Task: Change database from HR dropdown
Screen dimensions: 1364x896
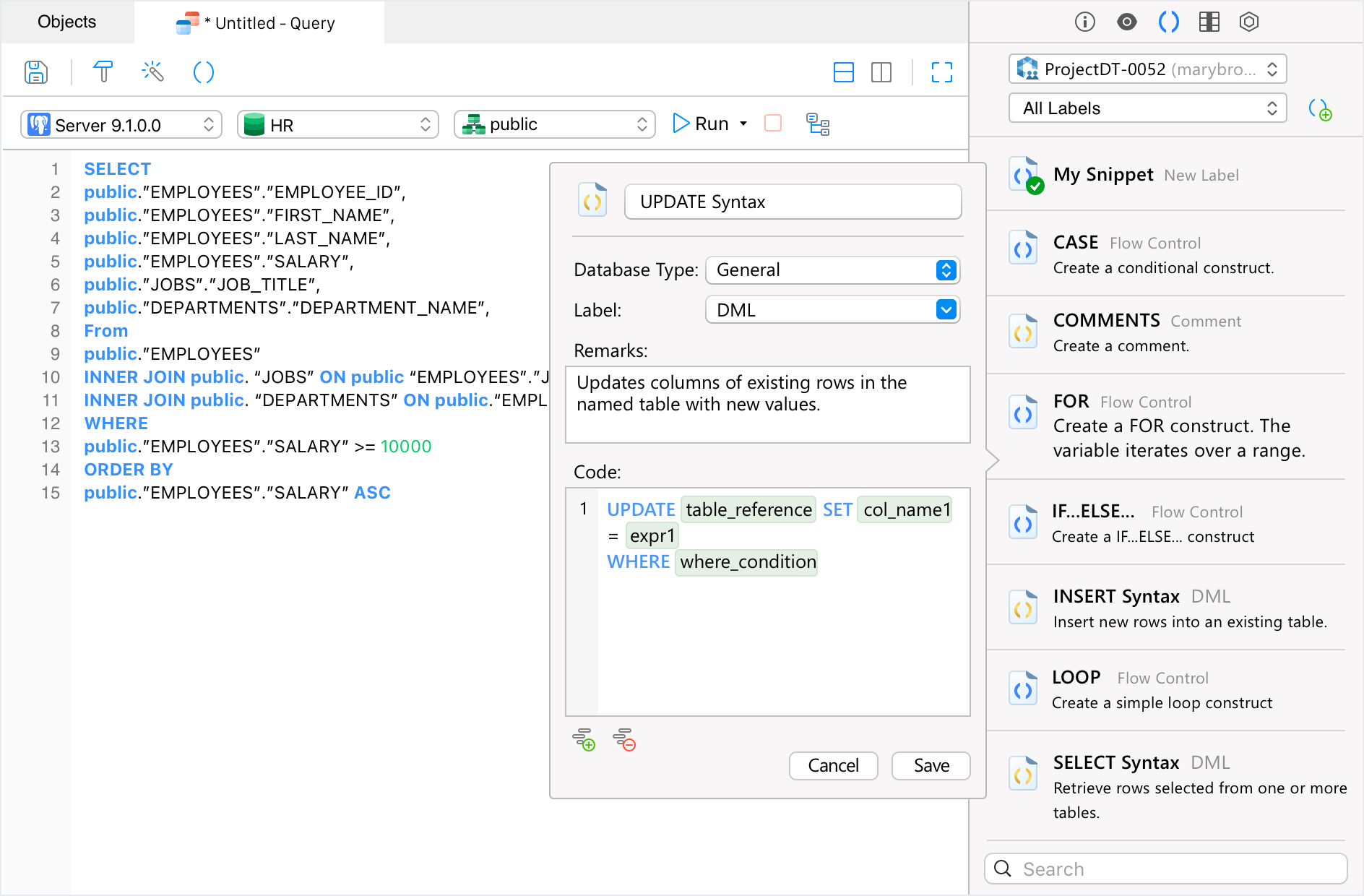Action: pos(337,124)
